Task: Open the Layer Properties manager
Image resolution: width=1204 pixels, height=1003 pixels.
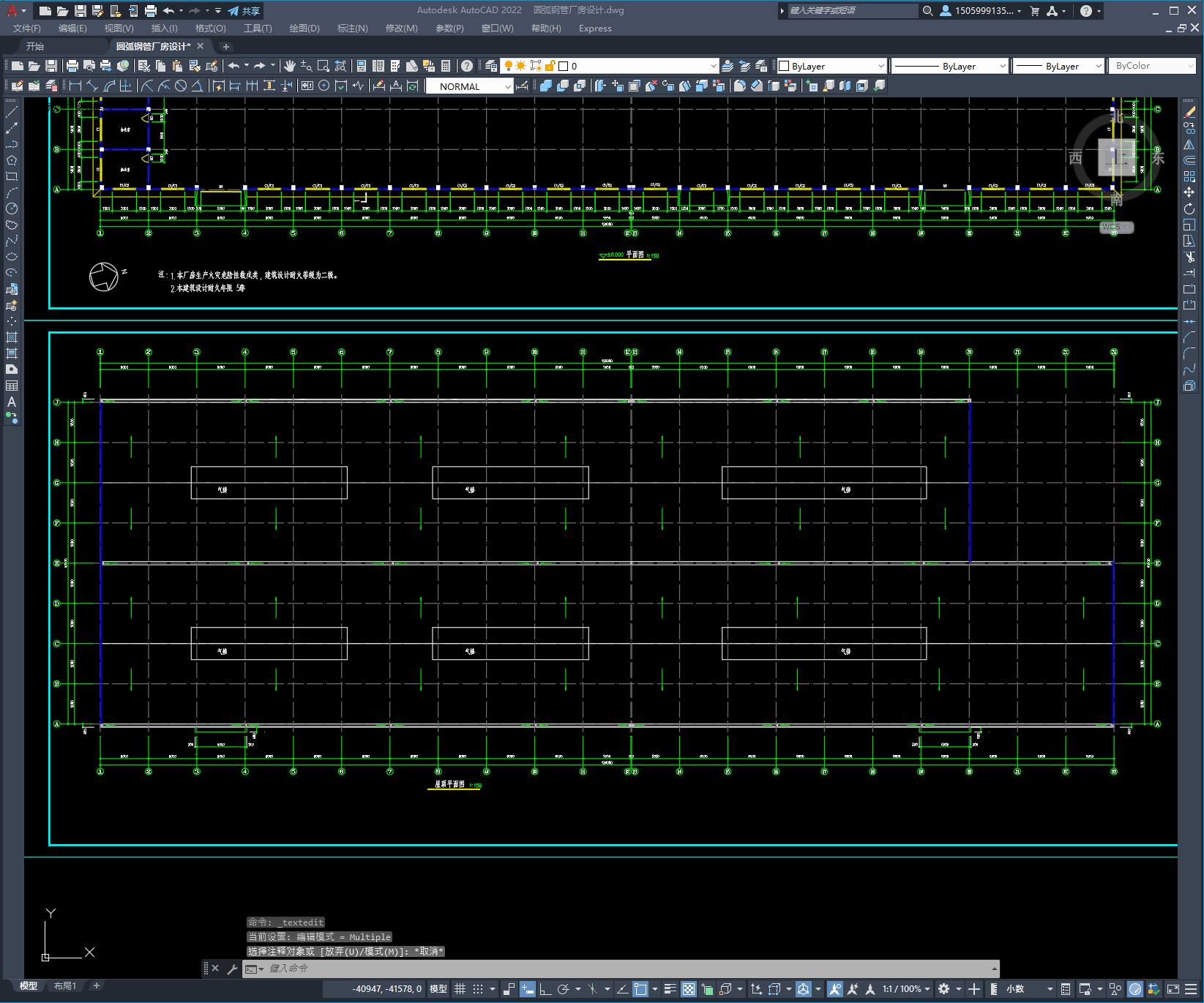Action: [490, 66]
